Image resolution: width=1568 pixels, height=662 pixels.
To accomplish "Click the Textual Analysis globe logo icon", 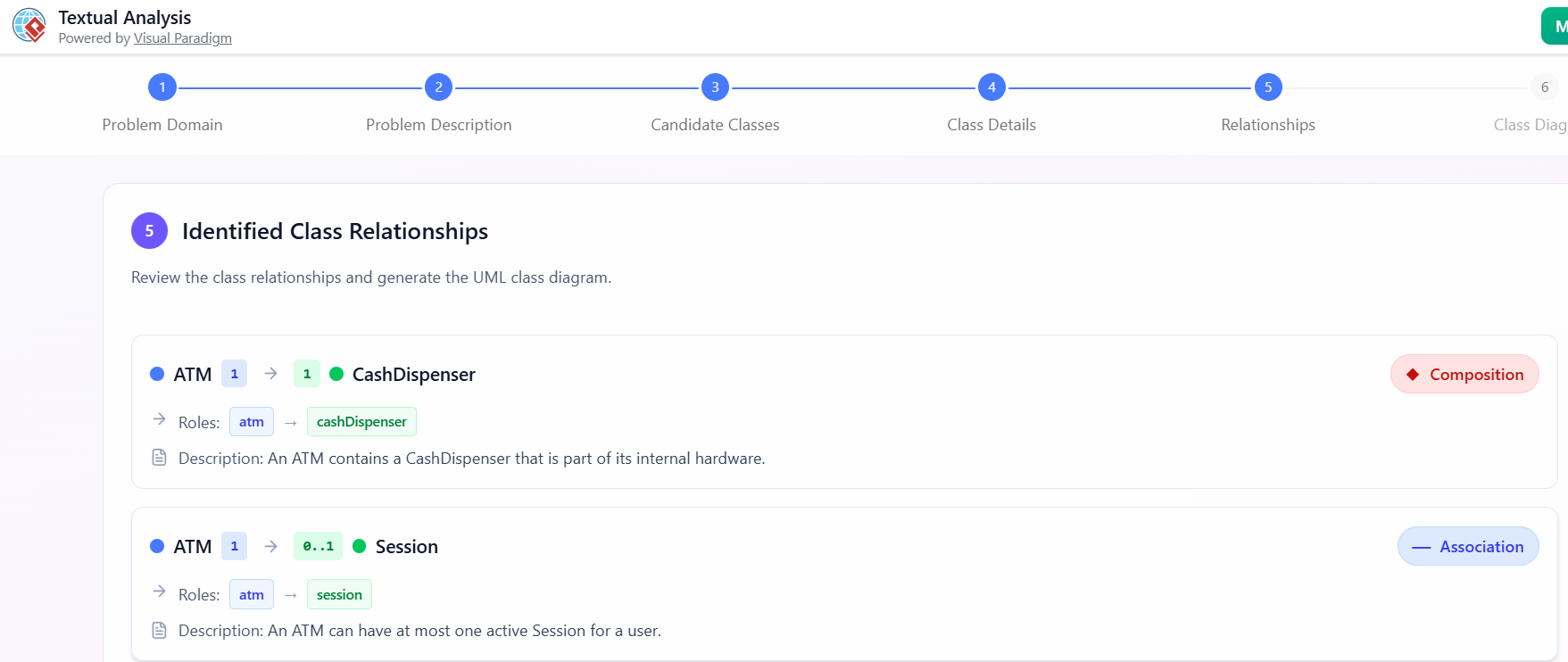I will [x=29, y=26].
